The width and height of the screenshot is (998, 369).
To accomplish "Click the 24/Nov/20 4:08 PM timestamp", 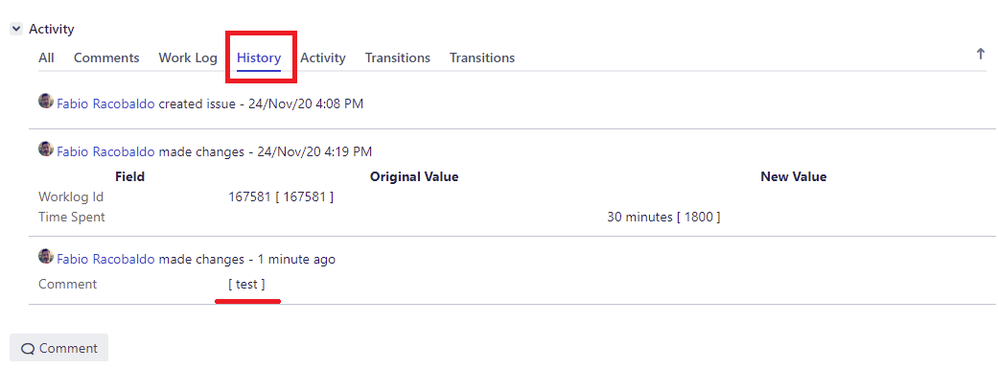I will [x=311, y=104].
